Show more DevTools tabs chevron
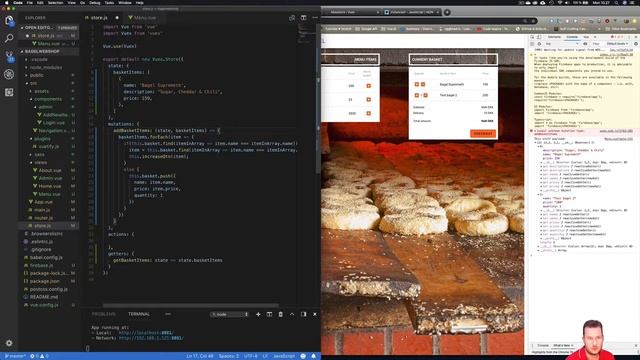The height and width of the screenshot is (360, 640). coord(595,37)
